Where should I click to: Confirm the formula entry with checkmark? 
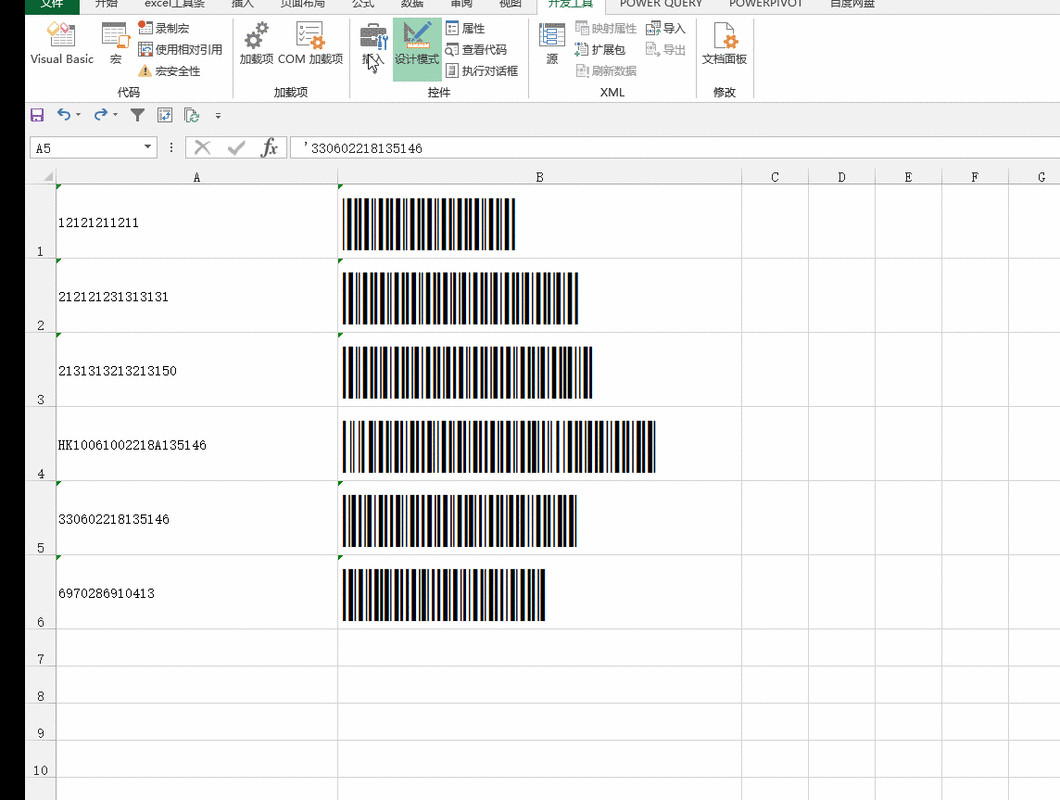(x=236, y=147)
